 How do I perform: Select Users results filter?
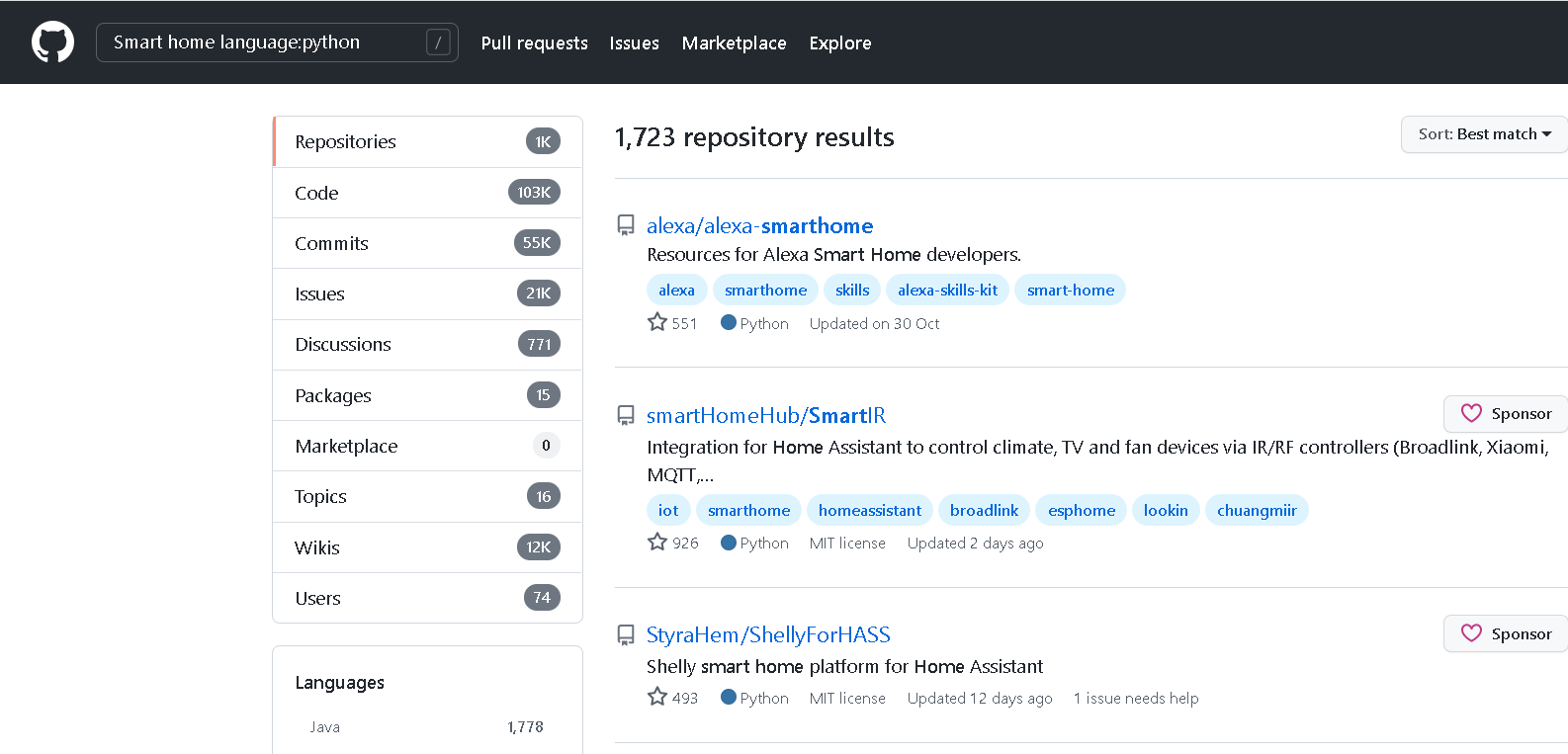[427, 598]
